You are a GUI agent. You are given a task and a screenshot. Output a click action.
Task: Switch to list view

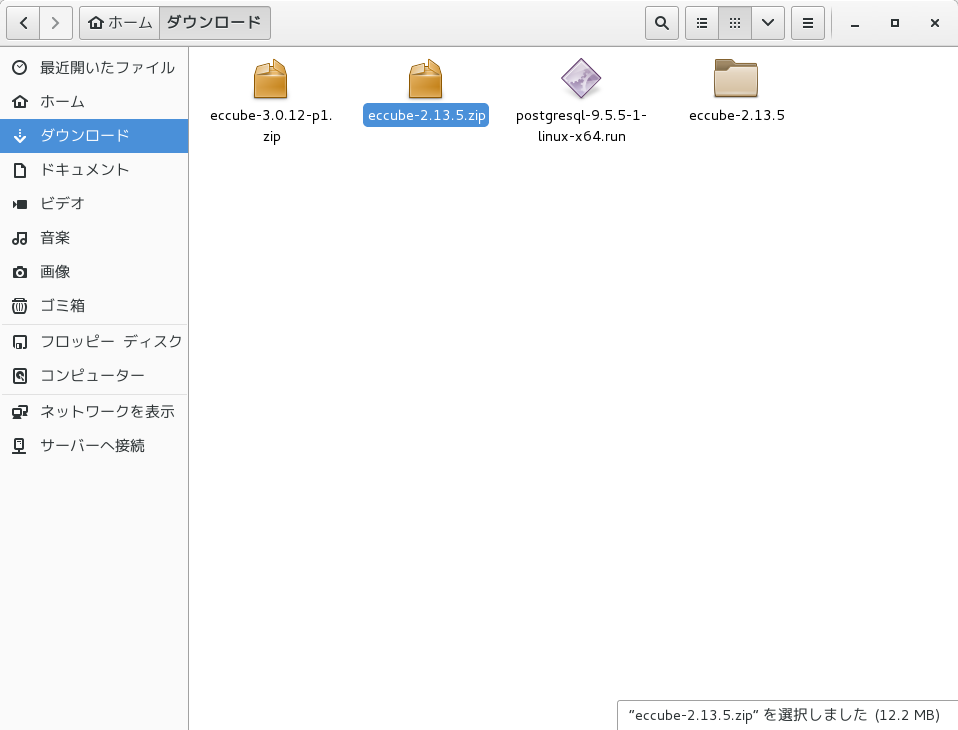click(702, 23)
